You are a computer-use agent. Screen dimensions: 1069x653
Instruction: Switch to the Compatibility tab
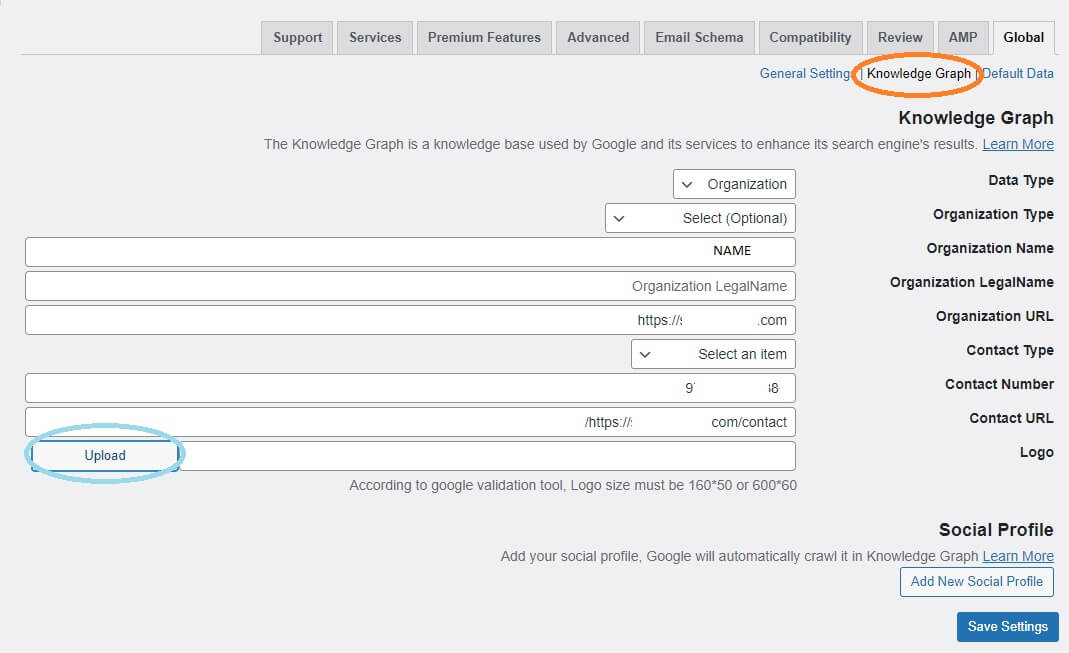click(x=810, y=37)
